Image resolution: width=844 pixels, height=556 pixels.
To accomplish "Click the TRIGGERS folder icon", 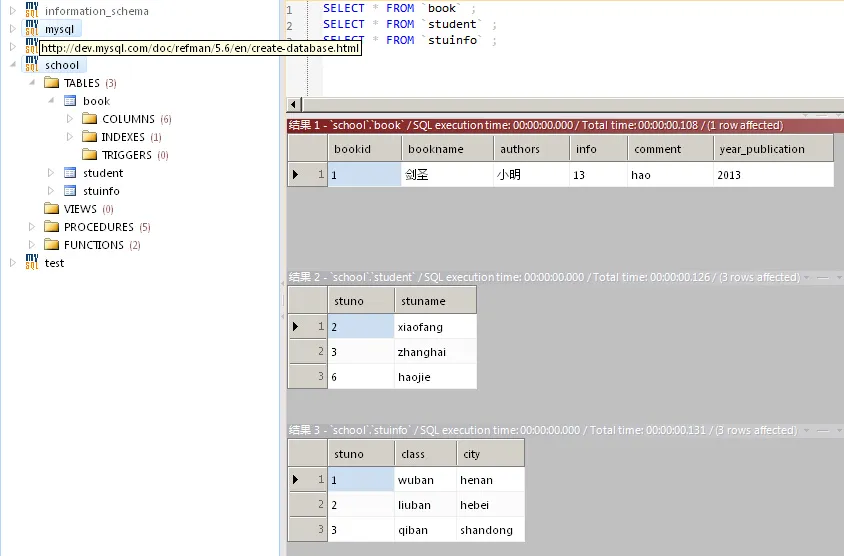I will click(89, 155).
